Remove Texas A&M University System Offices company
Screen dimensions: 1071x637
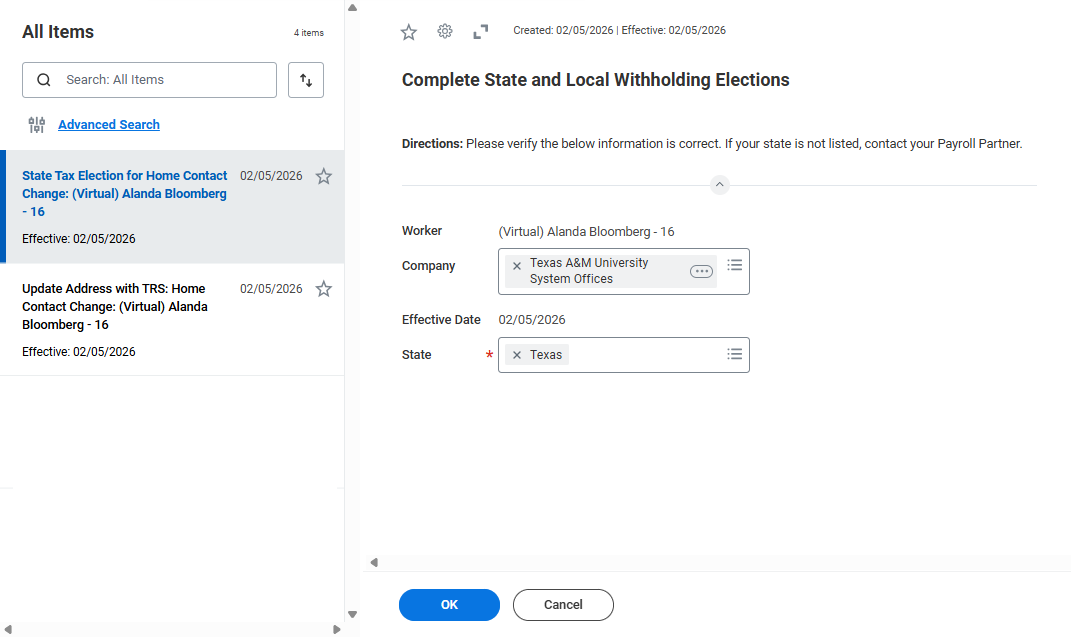click(x=517, y=266)
